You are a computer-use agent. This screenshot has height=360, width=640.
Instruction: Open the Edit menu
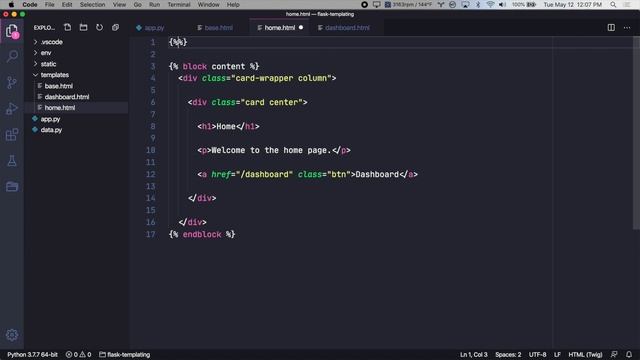(x=67, y=5)
